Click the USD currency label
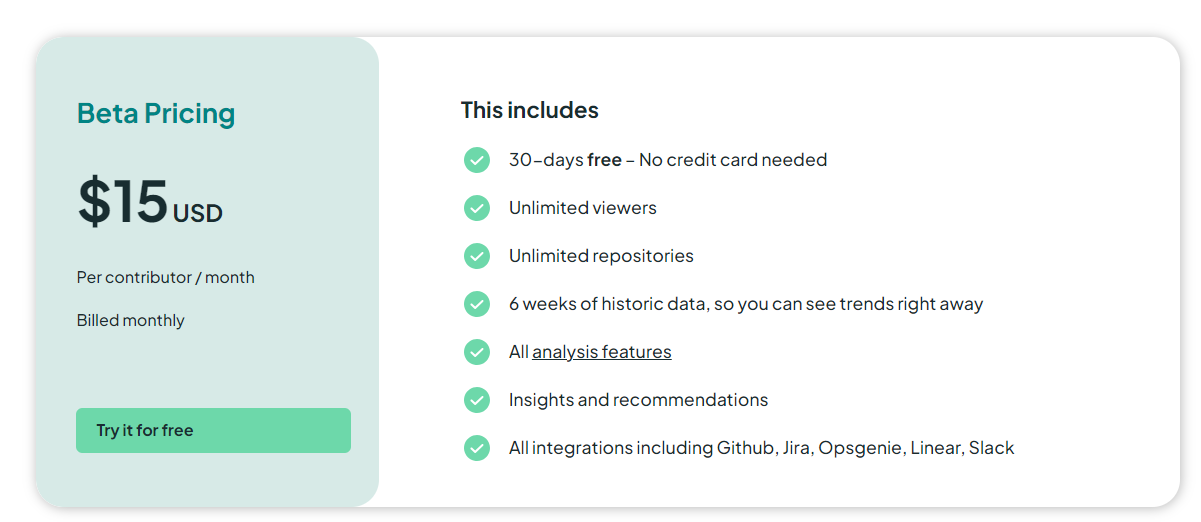Screen dimensions: 1201x522 pos(198,213)
